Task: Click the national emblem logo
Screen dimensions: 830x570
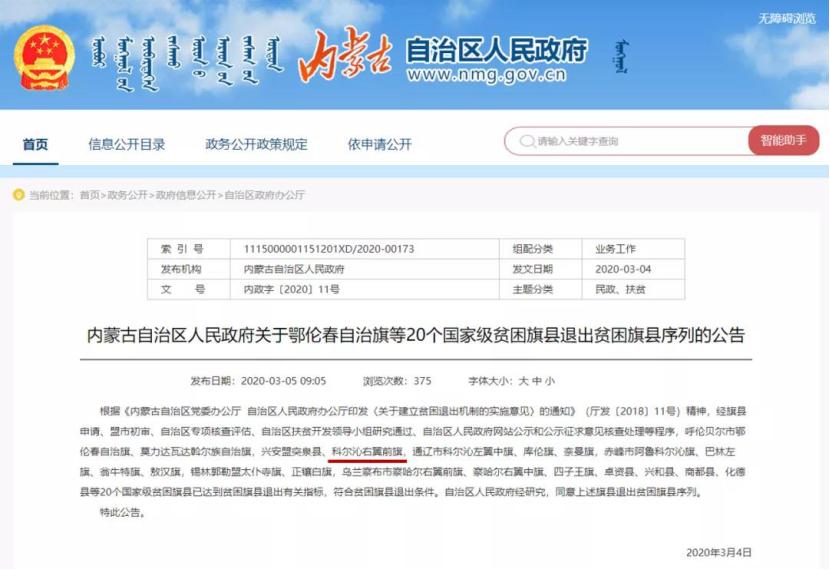Action: point(44,58)
